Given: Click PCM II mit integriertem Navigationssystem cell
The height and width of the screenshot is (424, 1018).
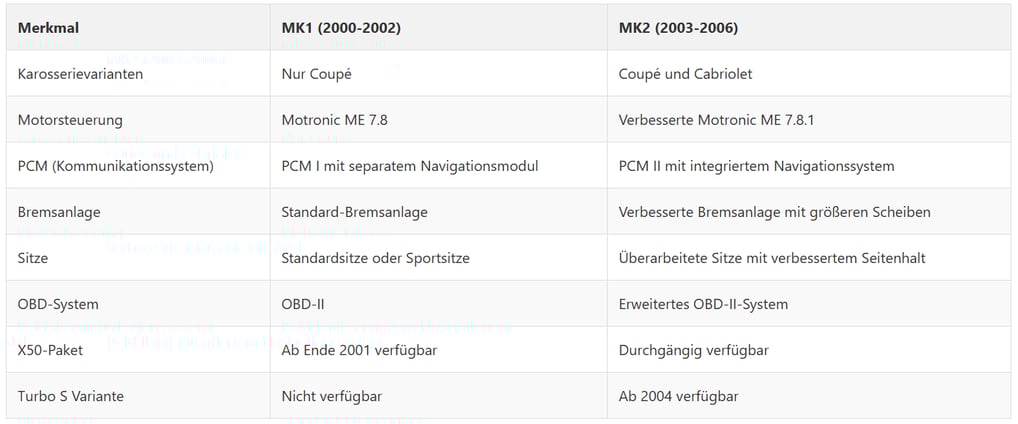Looking at the screenshot, I should point(756,166).
